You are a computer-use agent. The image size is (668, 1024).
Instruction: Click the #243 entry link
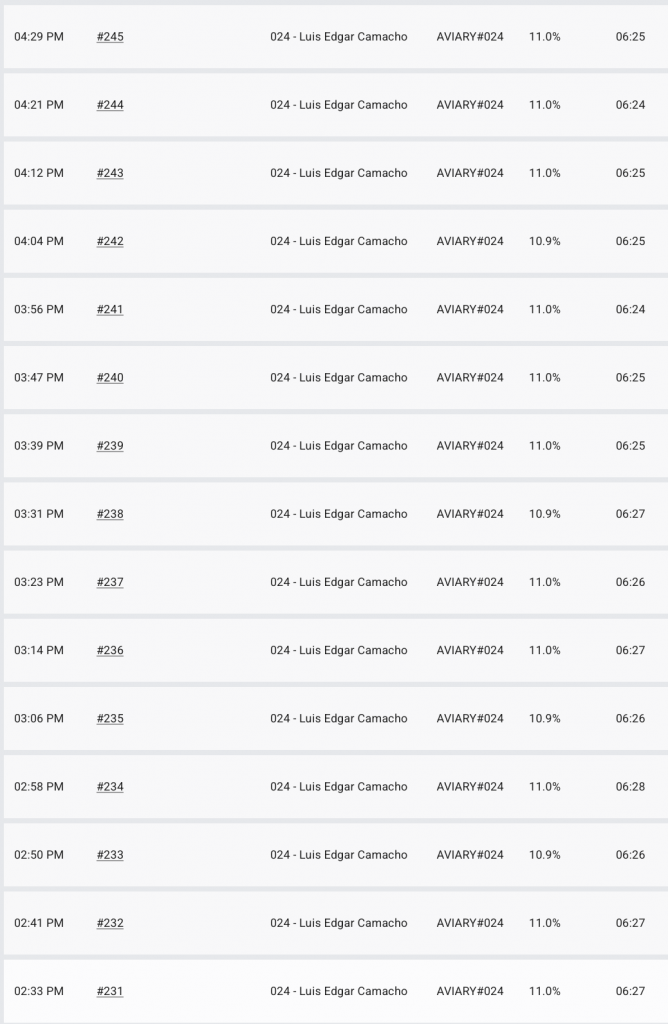click(110, 173)
